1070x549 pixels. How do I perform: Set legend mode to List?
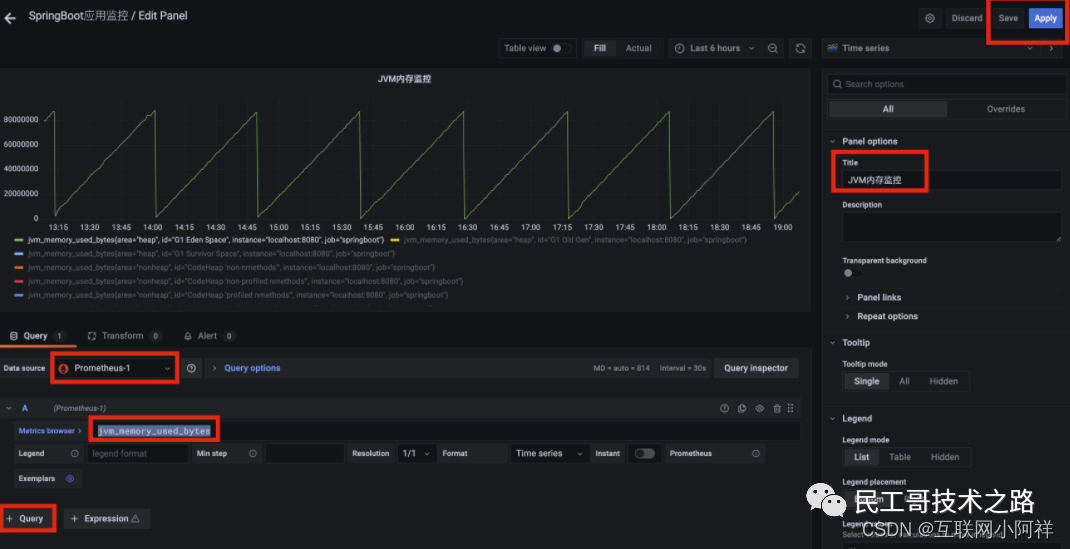coord(861,457)
